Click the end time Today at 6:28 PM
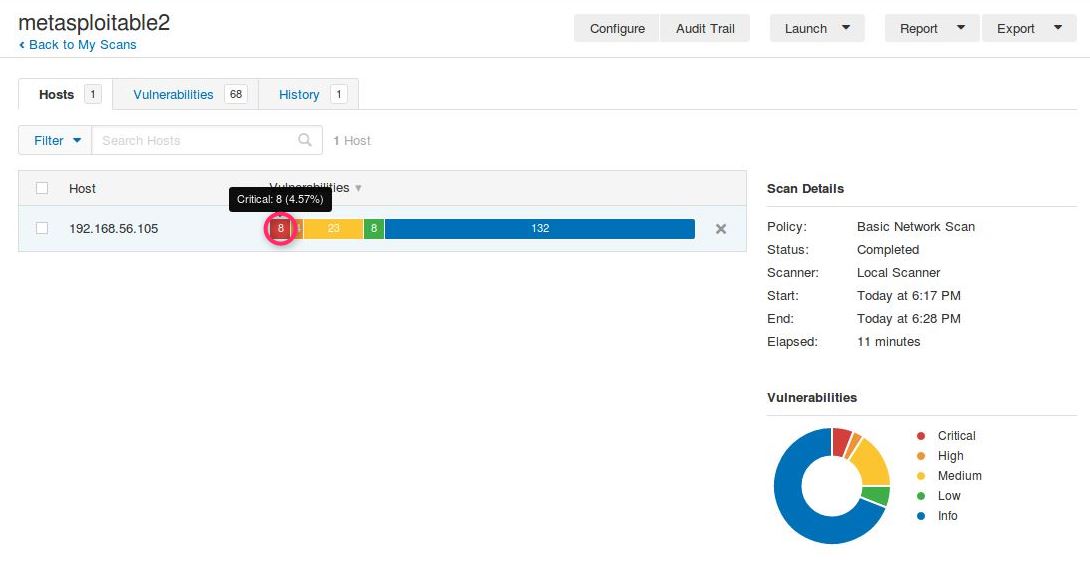The image size is (1090, 561). (909, 318)
